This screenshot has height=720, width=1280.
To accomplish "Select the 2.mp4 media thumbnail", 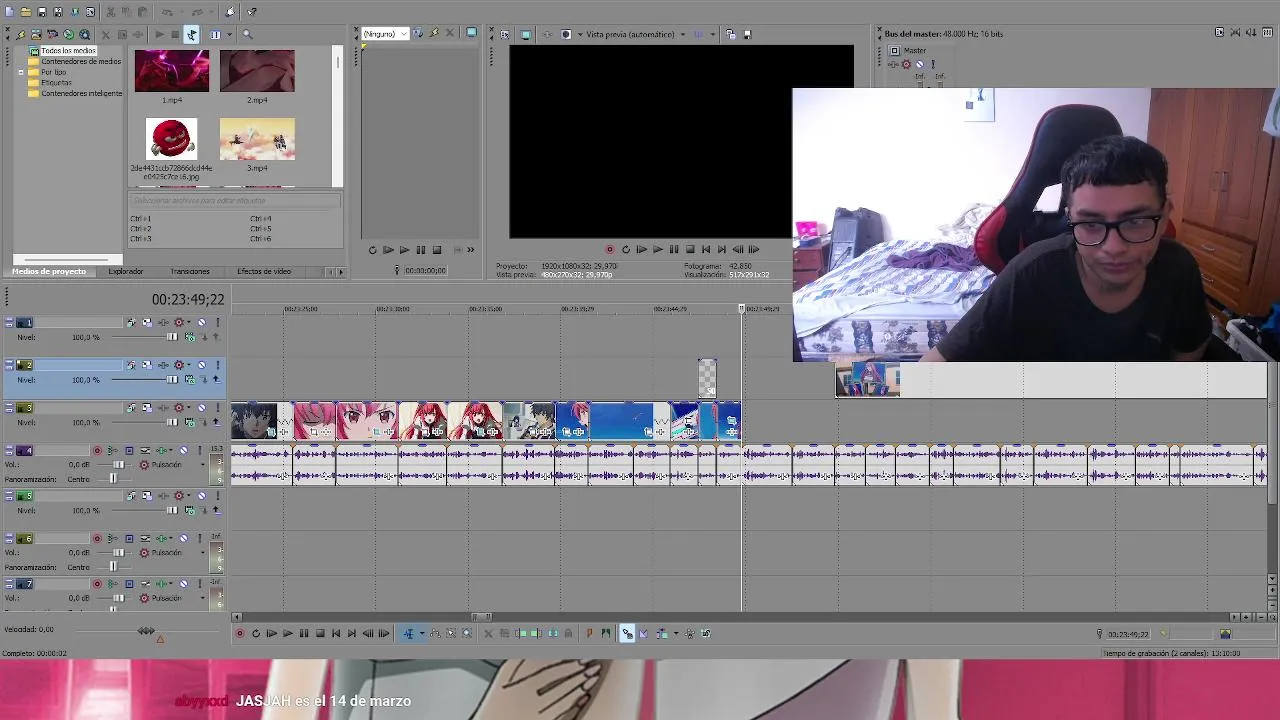I will click(257, 71).
